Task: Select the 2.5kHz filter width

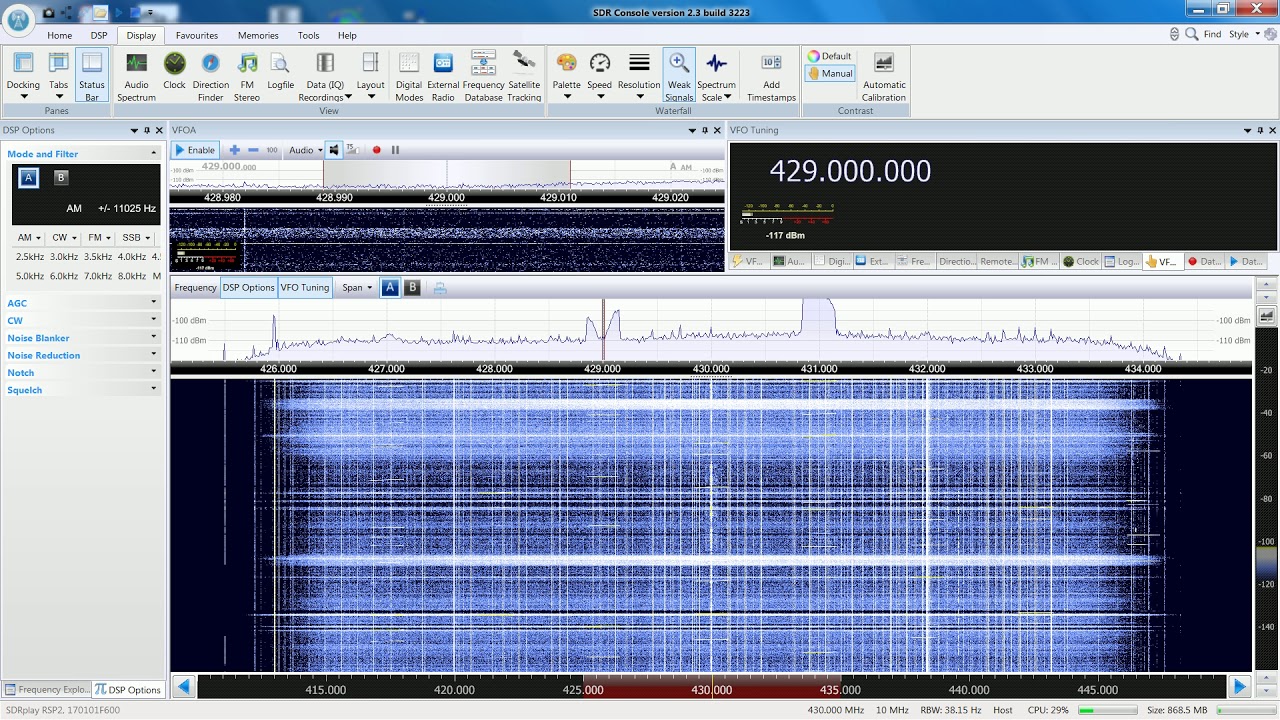Action: point(29,257)
